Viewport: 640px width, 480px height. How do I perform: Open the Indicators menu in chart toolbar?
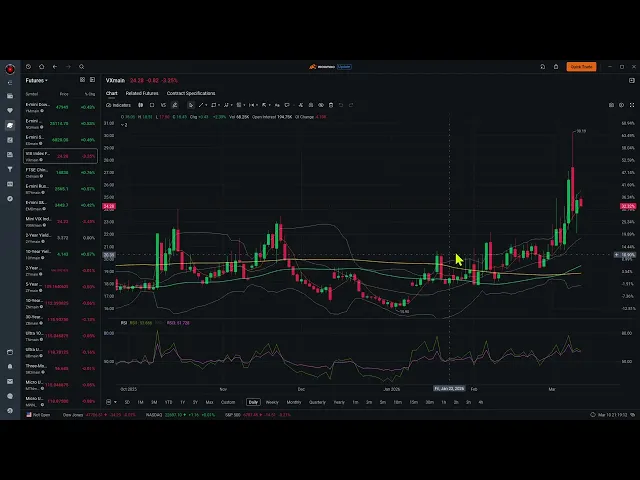[118, 105]
